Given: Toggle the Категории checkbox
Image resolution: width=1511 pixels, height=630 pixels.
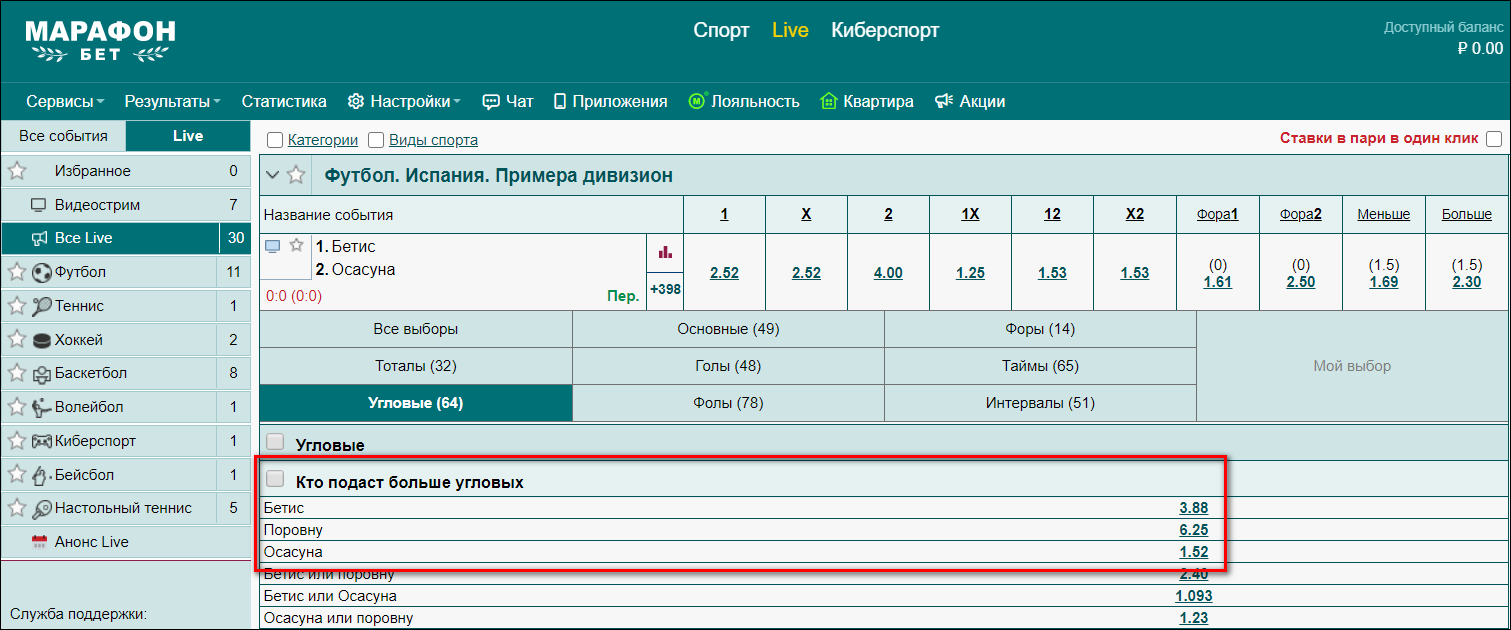Looking at the screenshot, I should (275, 140).
